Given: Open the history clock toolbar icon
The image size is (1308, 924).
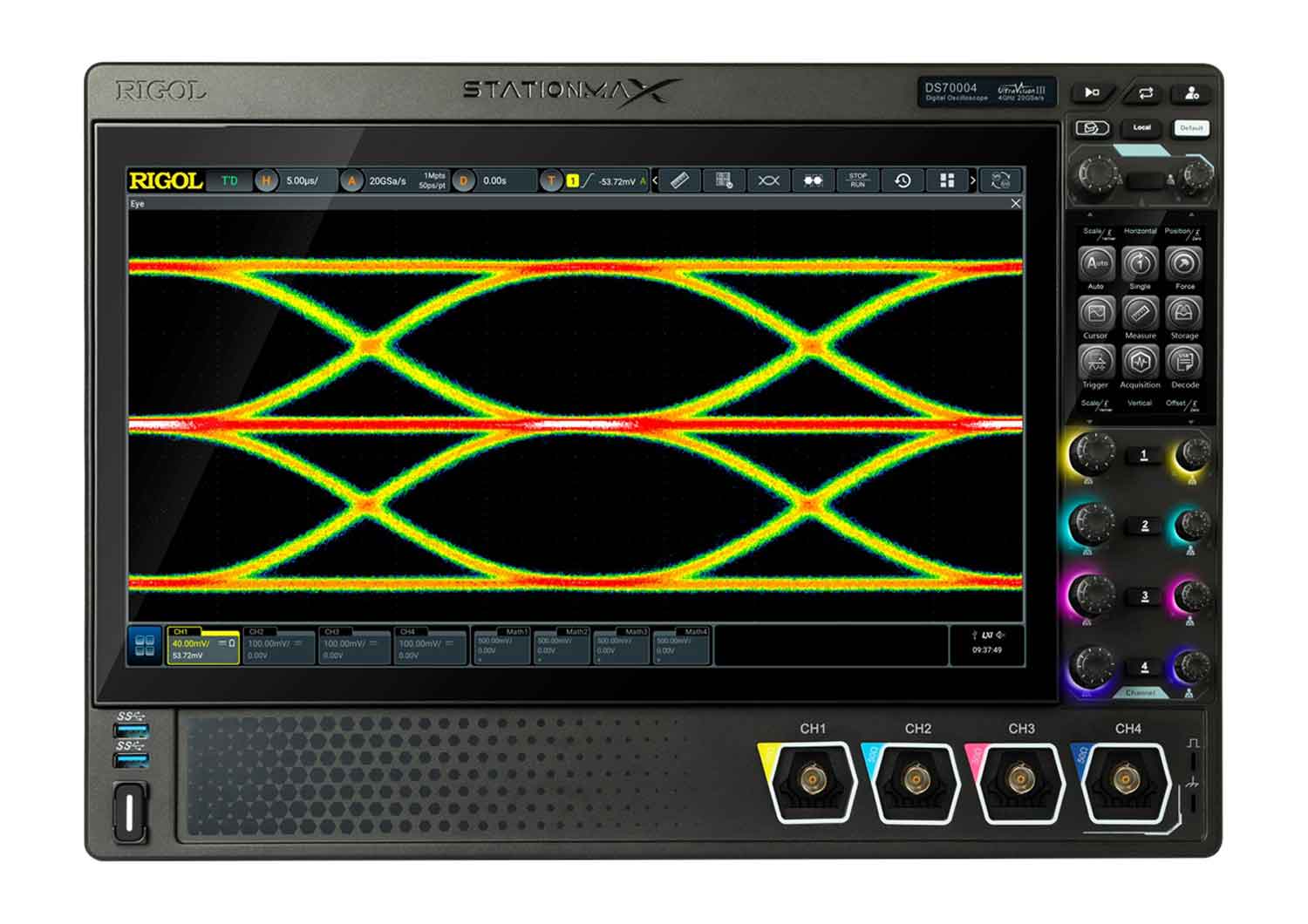Looking at the screenshot, I should [903, 180].
